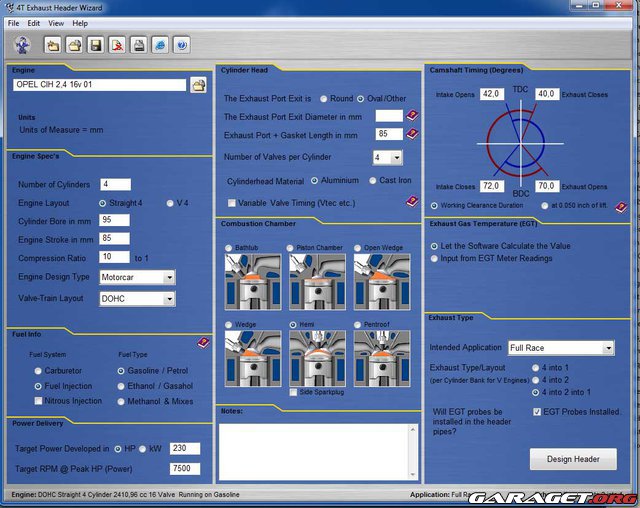The image size is (640, 508).
Task: Open the Valve-Train Layout dropdown
Action: 169,298
